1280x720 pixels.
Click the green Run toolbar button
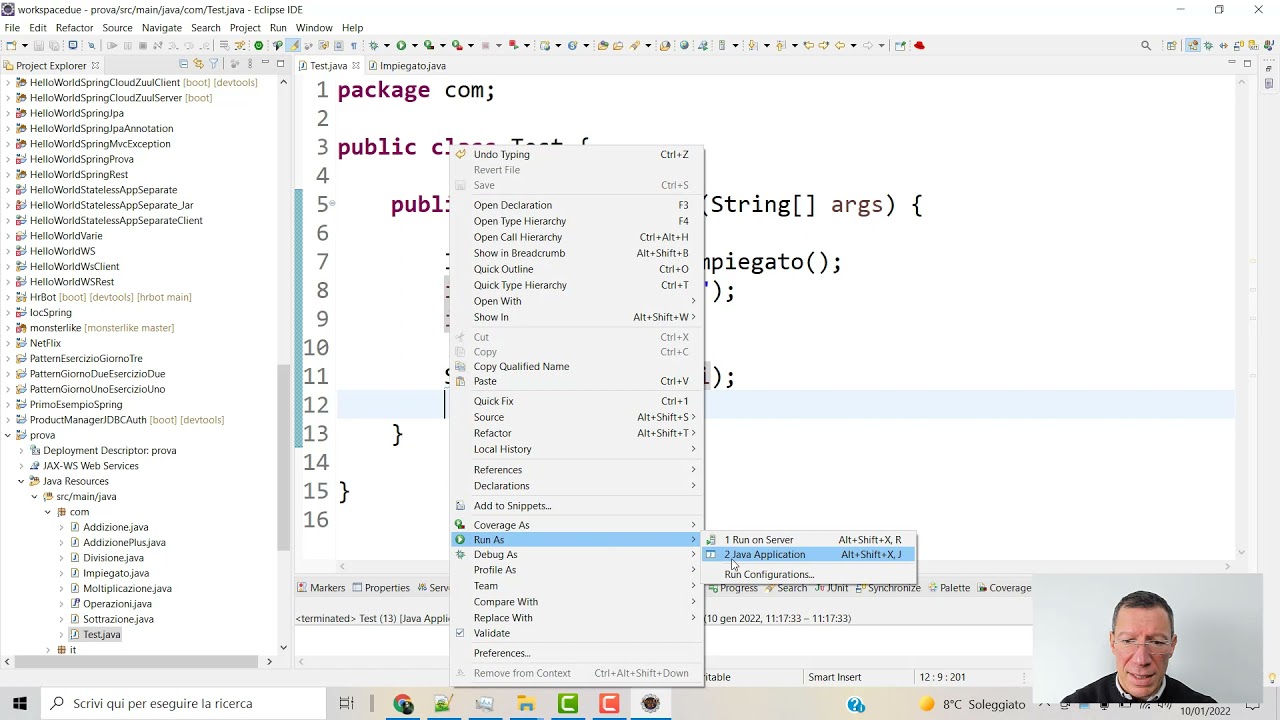coord(401,45)
